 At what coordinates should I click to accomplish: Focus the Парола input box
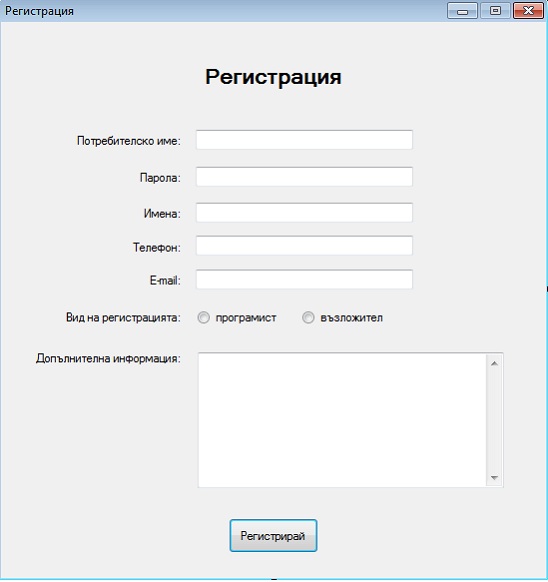pos(304,177)
